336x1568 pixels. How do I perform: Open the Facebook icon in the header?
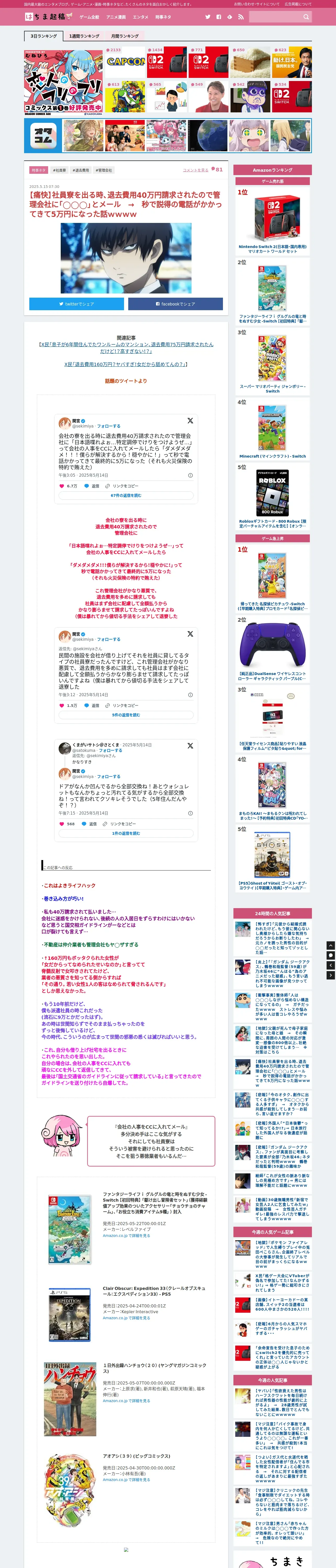(219, 17)
